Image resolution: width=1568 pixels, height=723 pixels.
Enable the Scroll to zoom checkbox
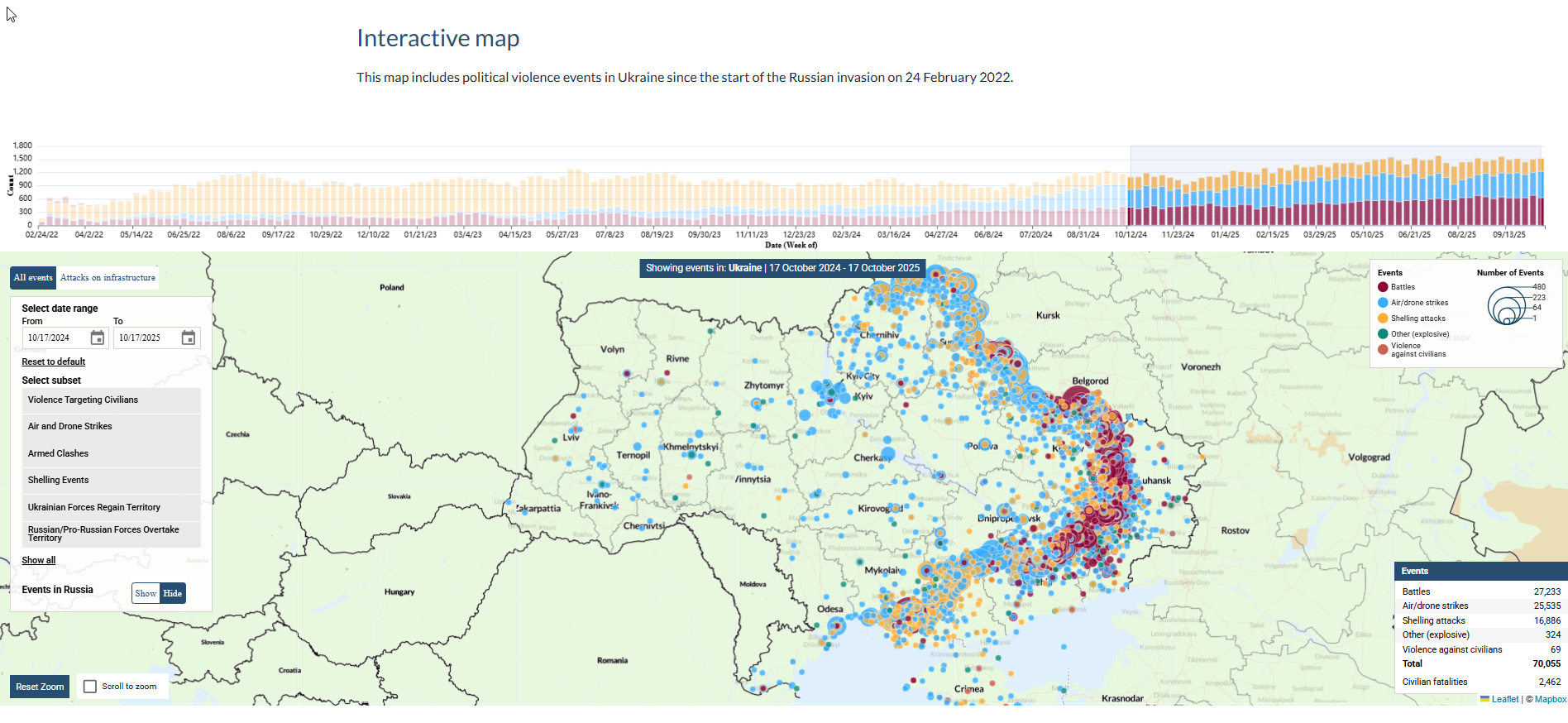click(x=90, y=687)
